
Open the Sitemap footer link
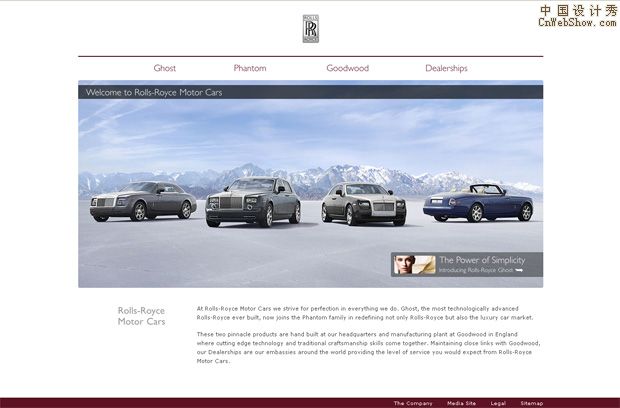531,403
